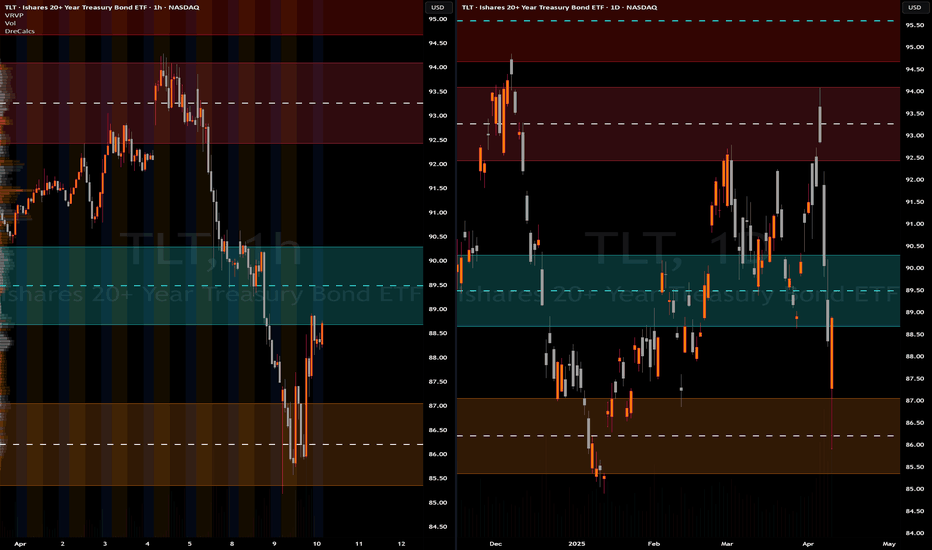
Task: Click the 95.00 price label on the 1h chart axis
Action: (x=438, y=19)
